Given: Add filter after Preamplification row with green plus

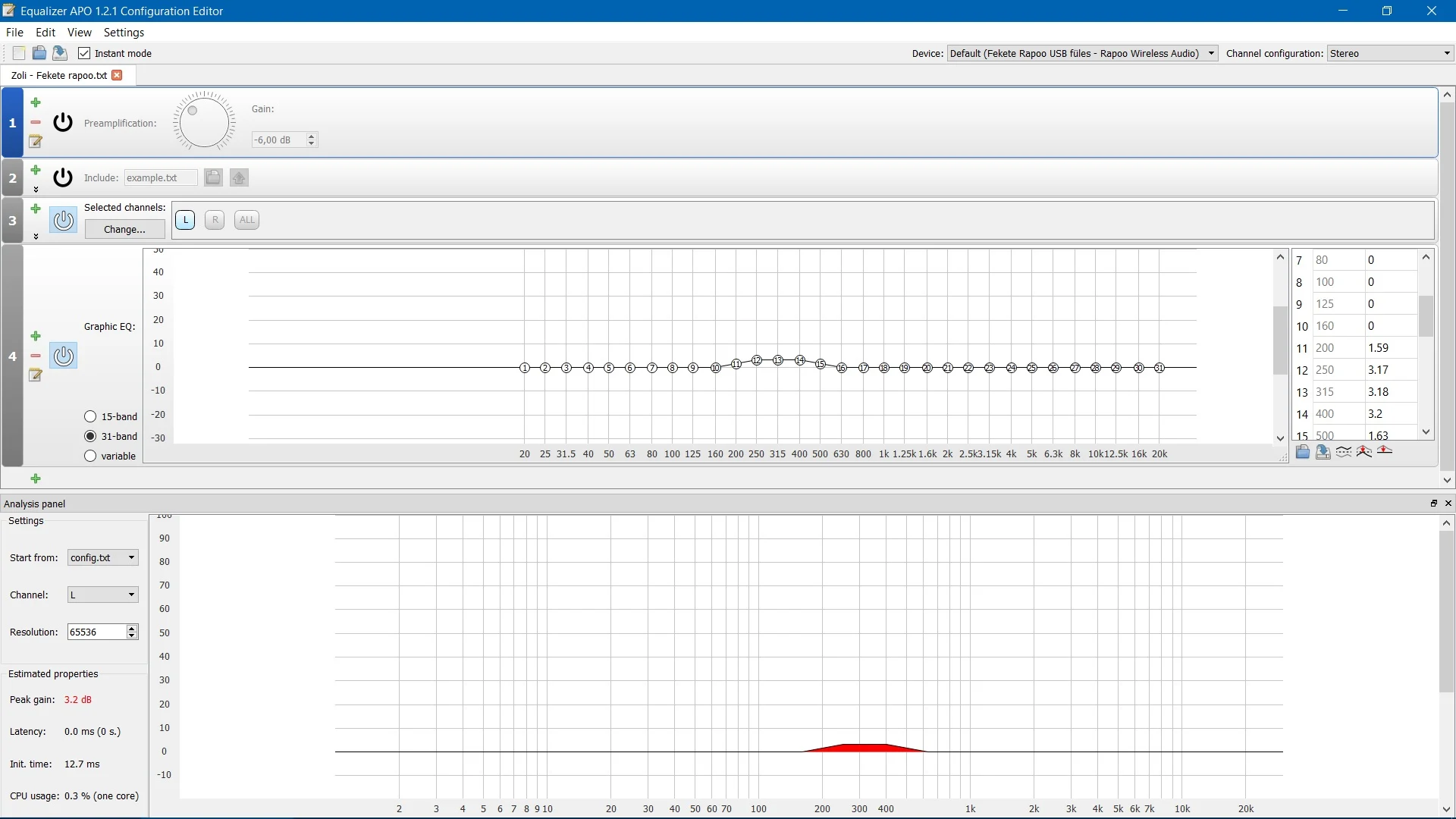Looking at the screenshot, I should (x=36, y=102).
